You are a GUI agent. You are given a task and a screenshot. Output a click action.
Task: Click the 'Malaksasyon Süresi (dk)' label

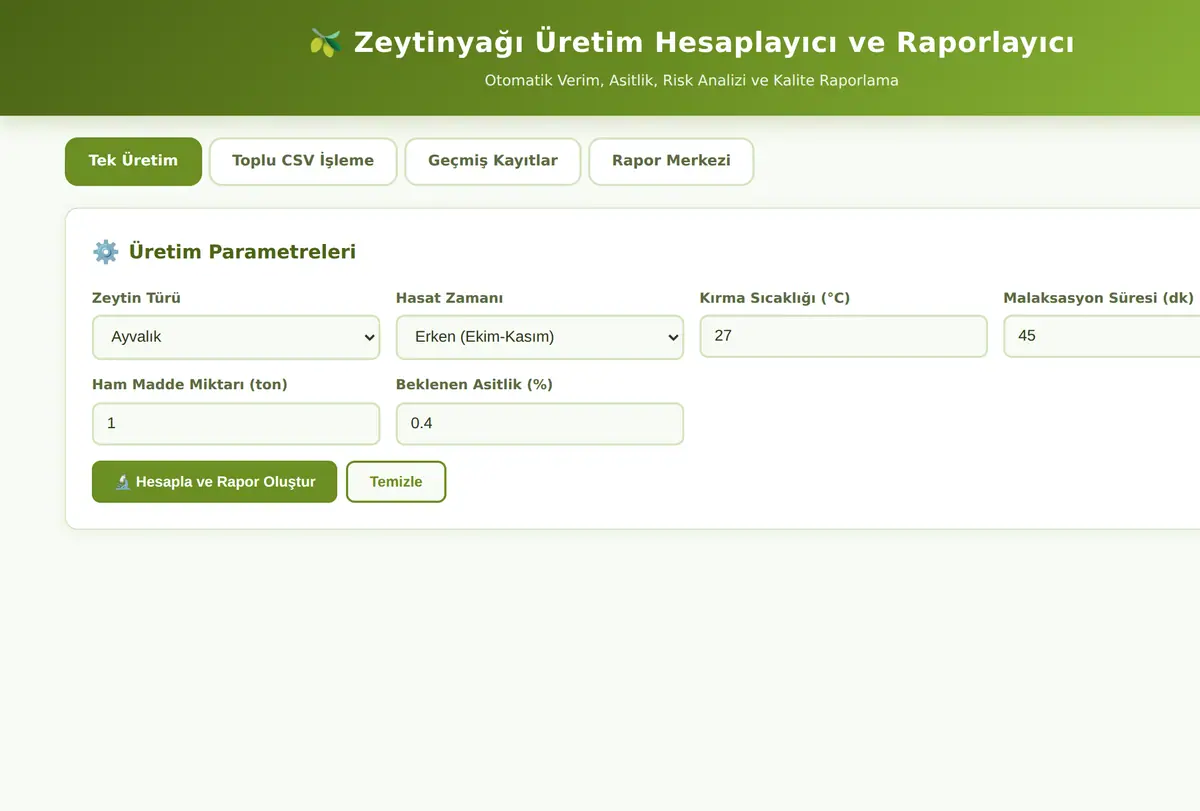(x=1099, y=298)
